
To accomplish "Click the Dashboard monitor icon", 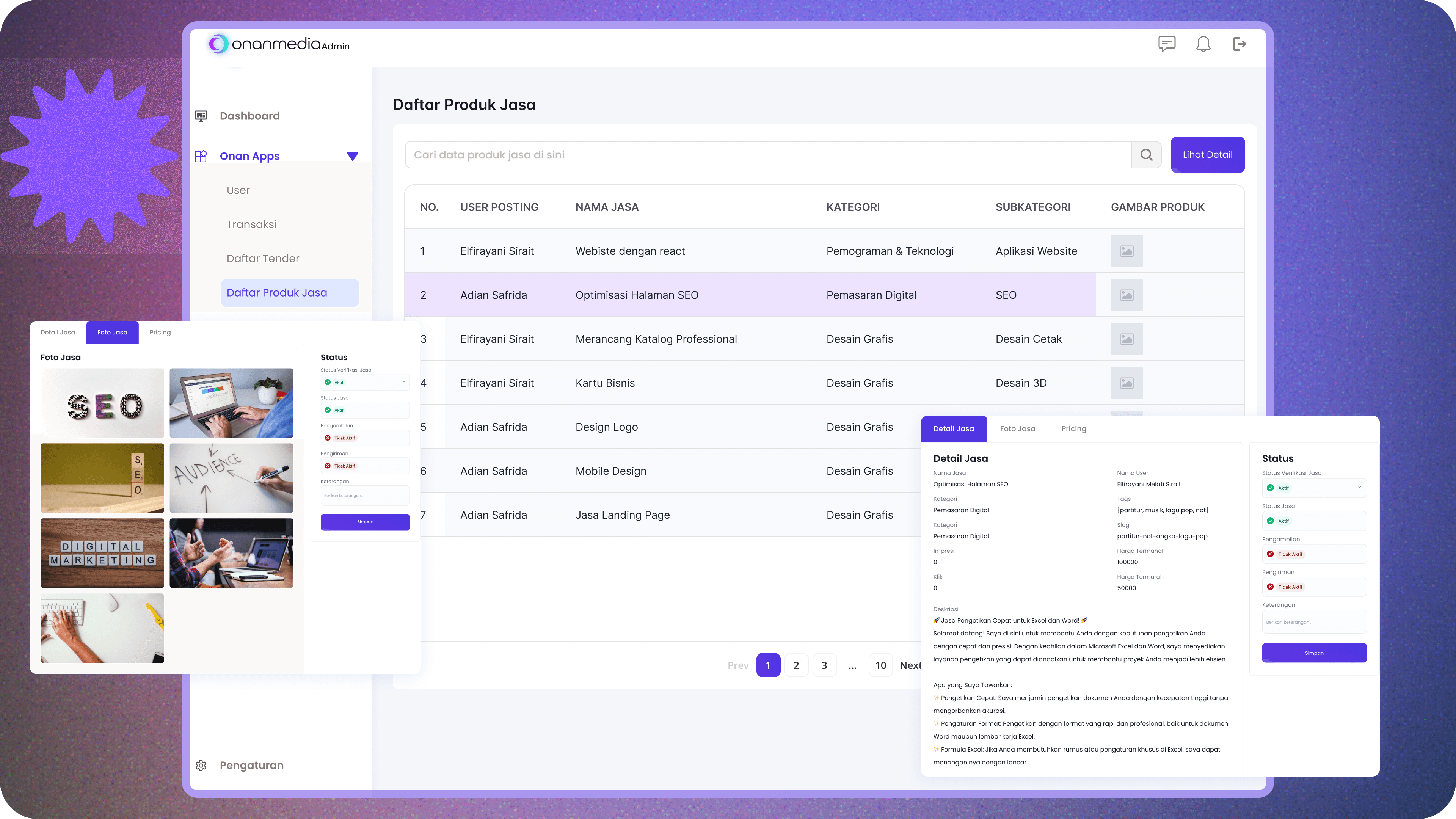I will (x=201, y=116).
